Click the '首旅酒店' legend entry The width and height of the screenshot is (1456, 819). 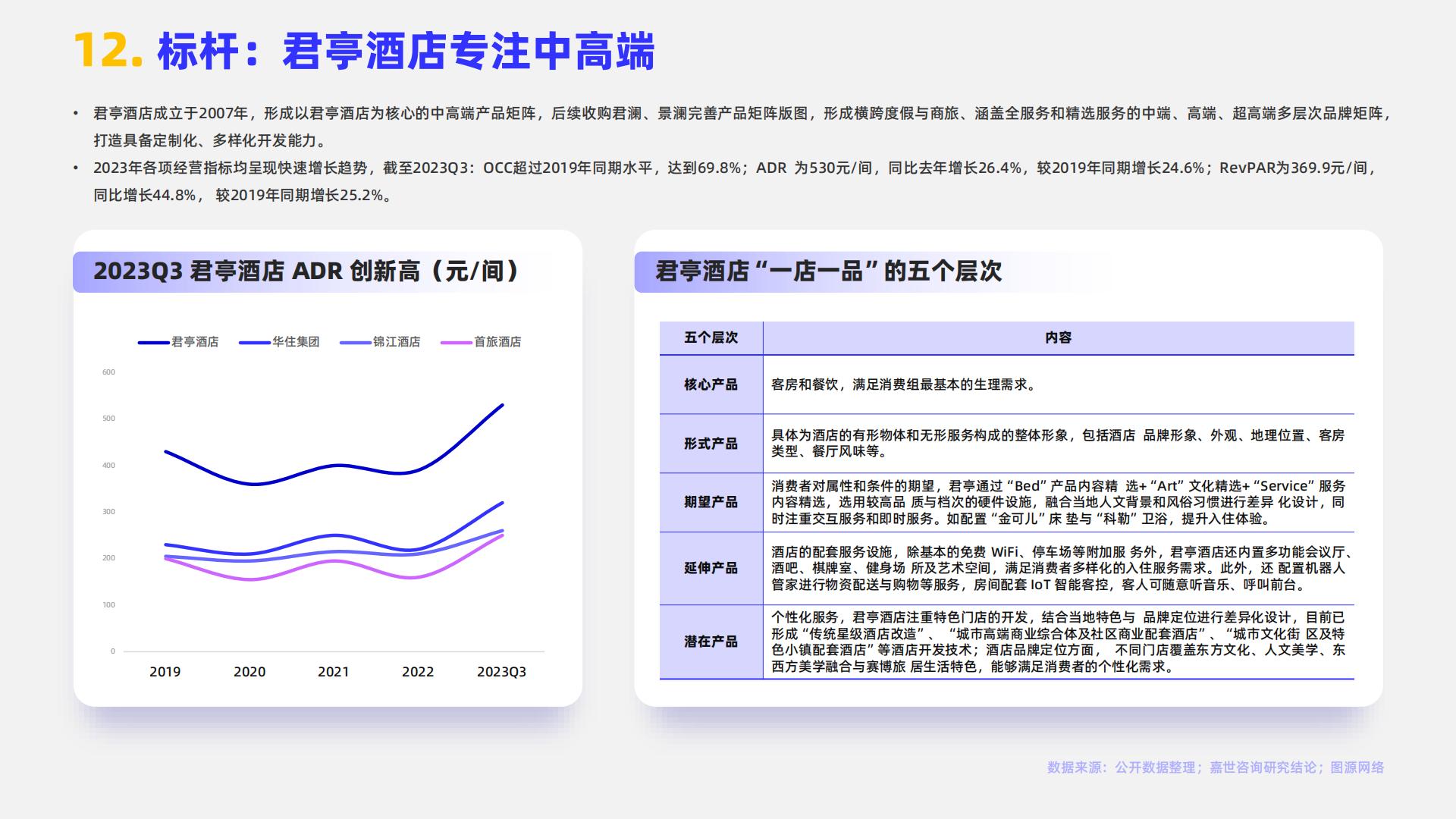[481, 342]
